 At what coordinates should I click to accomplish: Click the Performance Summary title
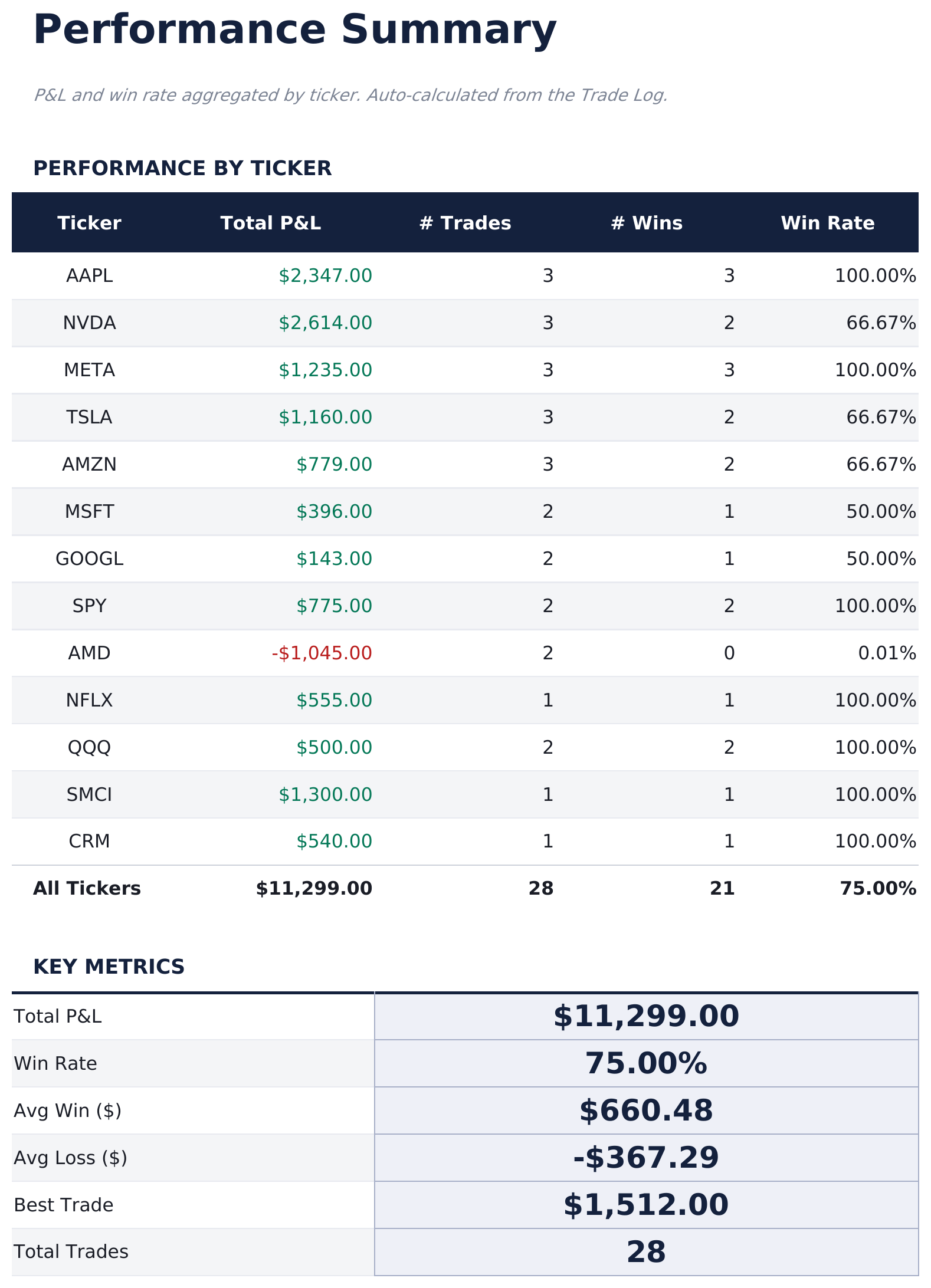pos(294,29)
